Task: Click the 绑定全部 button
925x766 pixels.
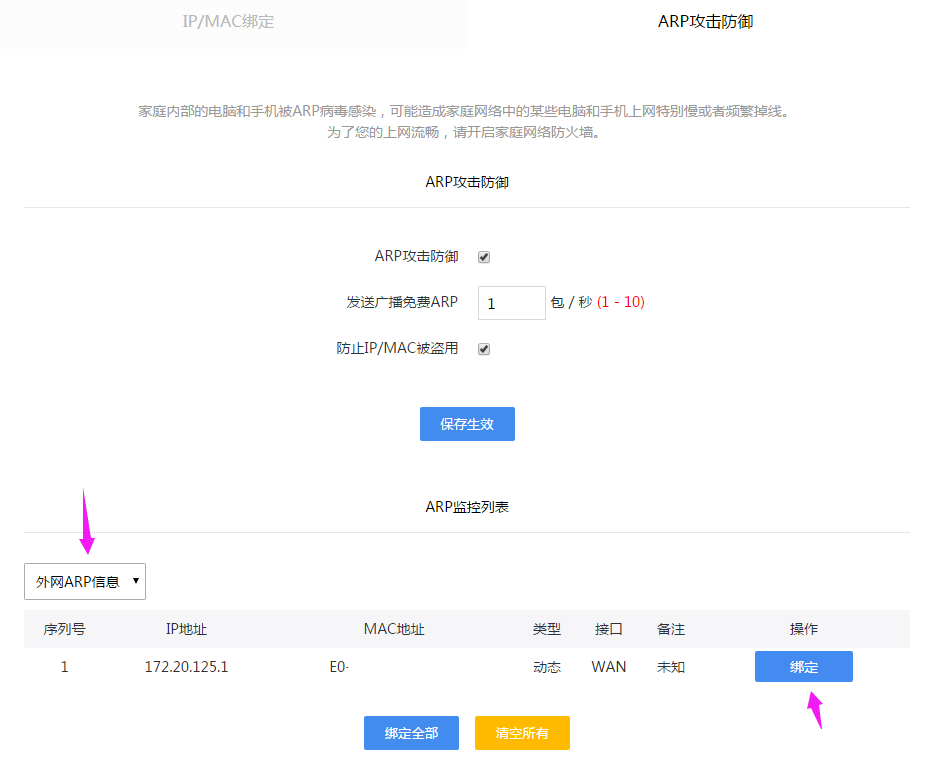Action: click(411, 733)
